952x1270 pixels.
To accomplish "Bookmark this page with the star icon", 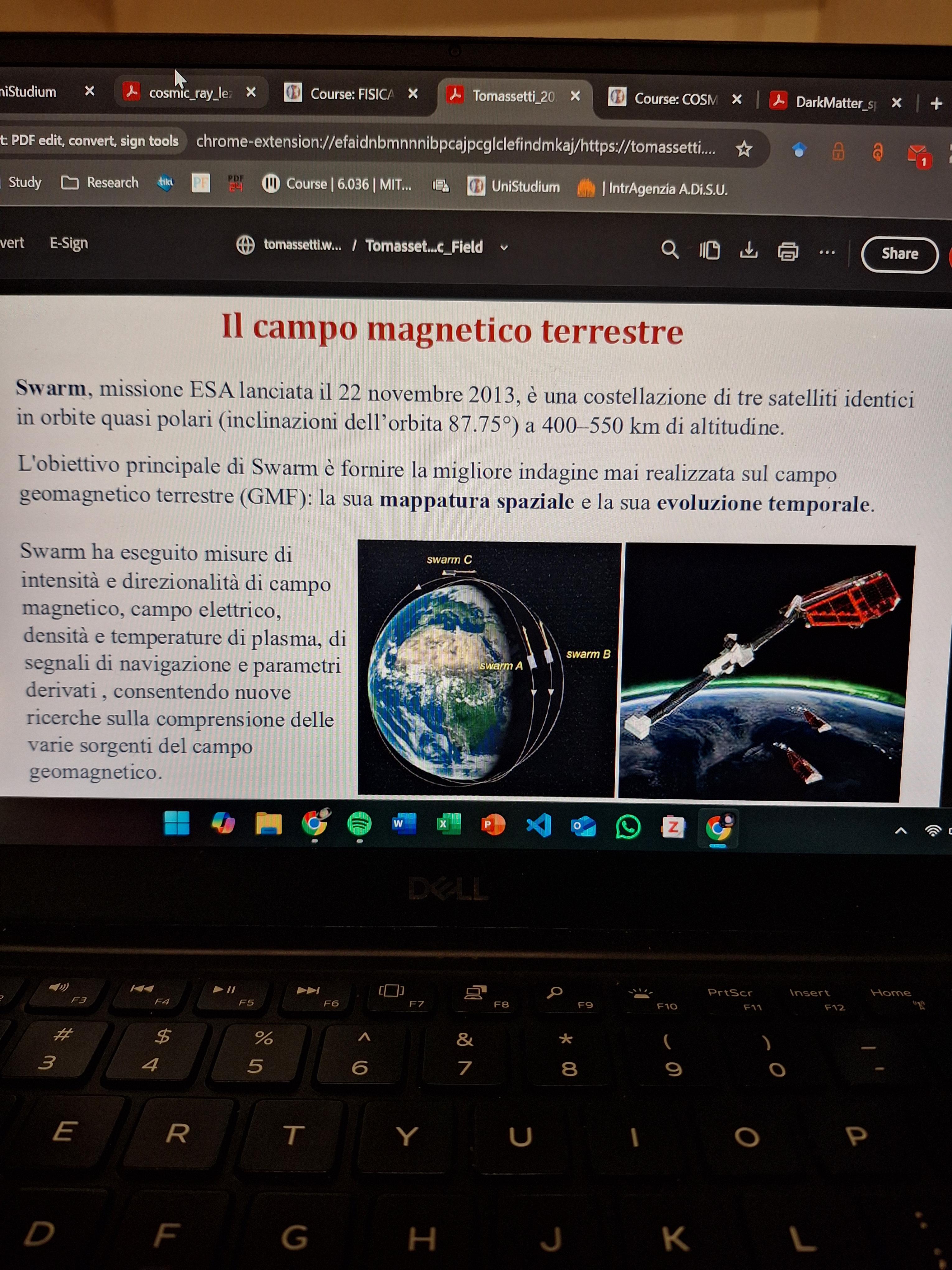I will tap(744, 149).
